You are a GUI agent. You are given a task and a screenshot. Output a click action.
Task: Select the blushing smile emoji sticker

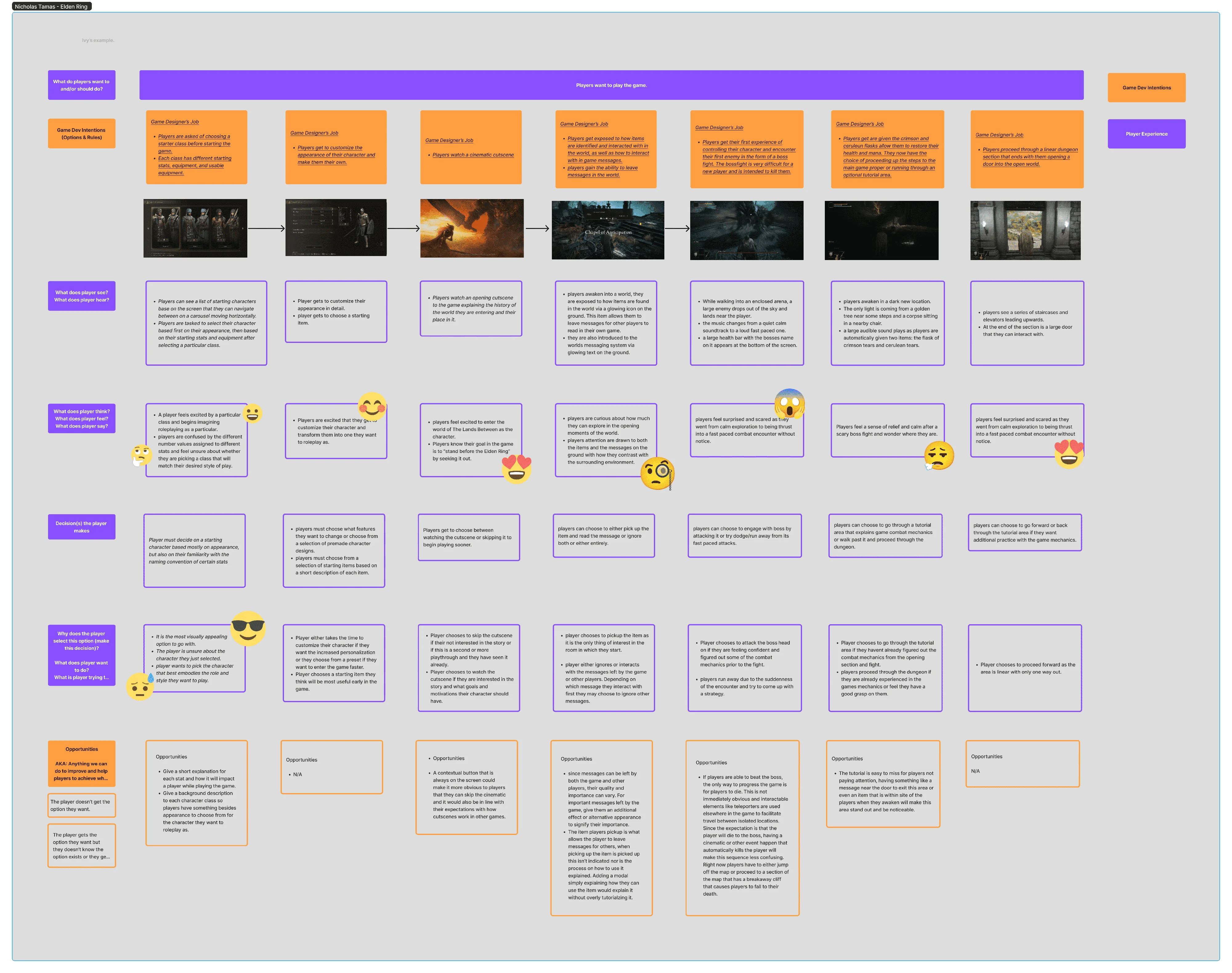click(x=372, y=407)
